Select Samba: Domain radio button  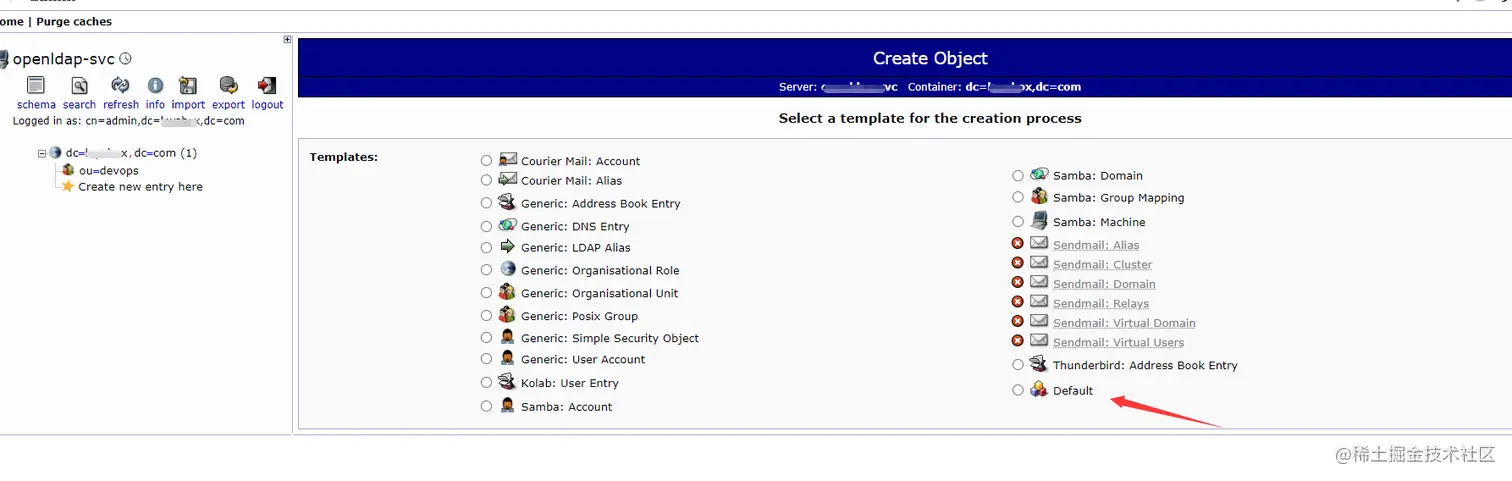point(1018,175)
